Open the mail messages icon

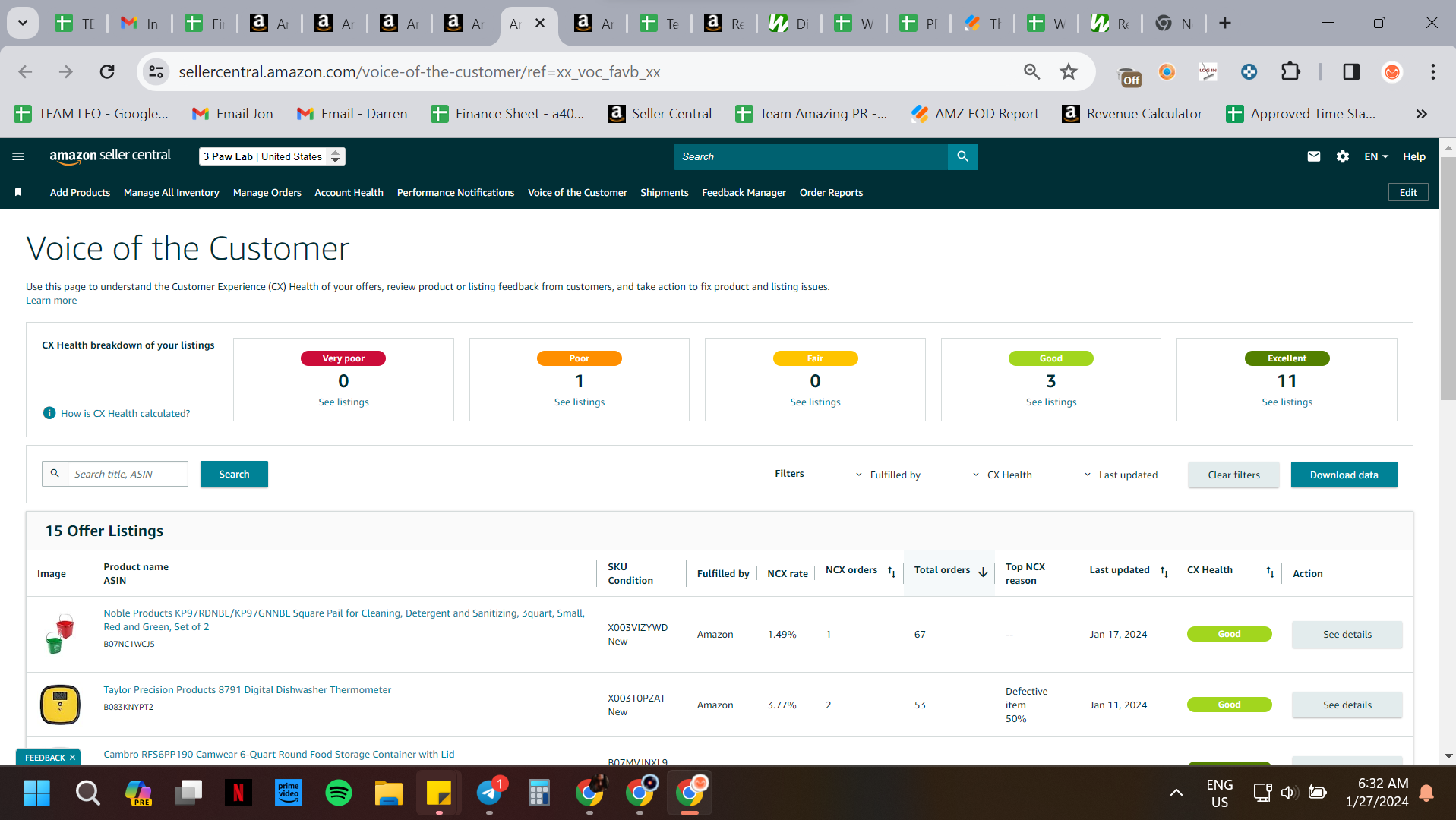point(1313,156)
